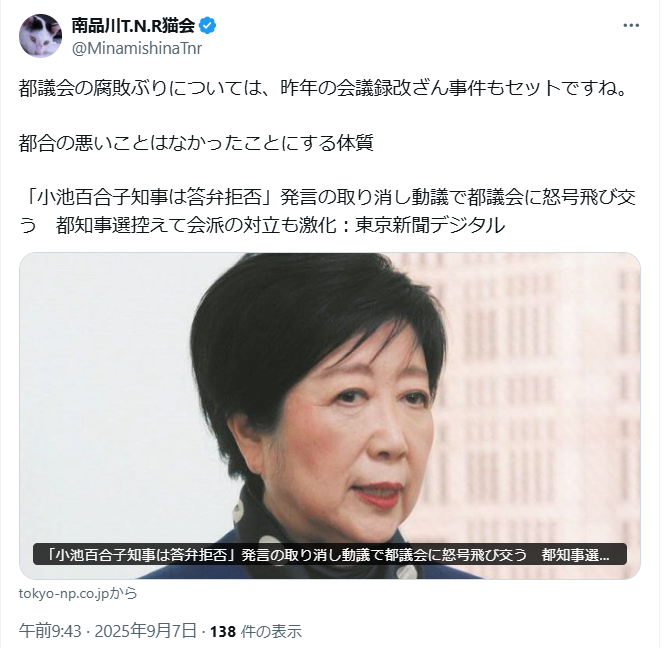The width and height of the screenshot is (667, 648).
Task: Click the 都知事選控えて会派の対立も激化 text line
Action: (x=200, y=225)
